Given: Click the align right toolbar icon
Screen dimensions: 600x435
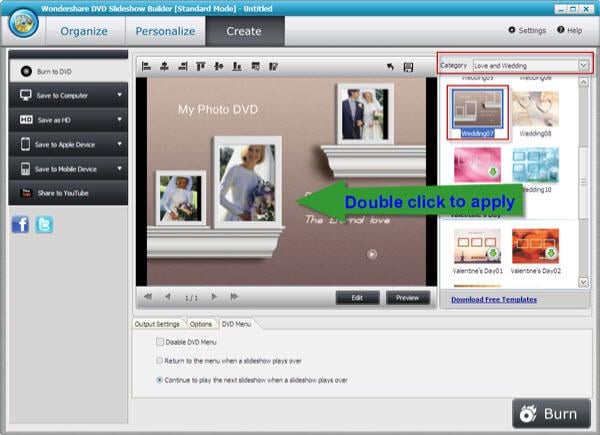Looking at the screenshot, I should pos(183,67).
